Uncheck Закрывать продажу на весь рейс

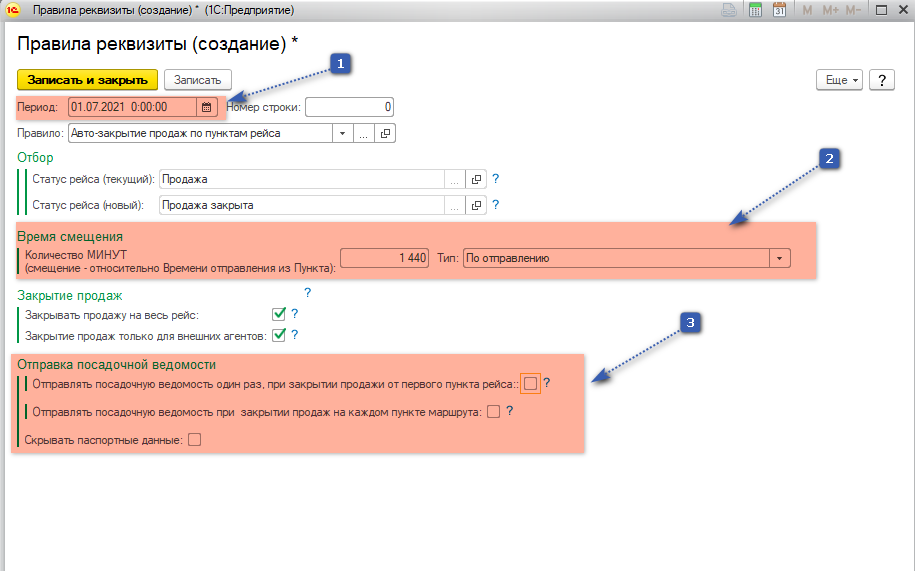(279, 315)
